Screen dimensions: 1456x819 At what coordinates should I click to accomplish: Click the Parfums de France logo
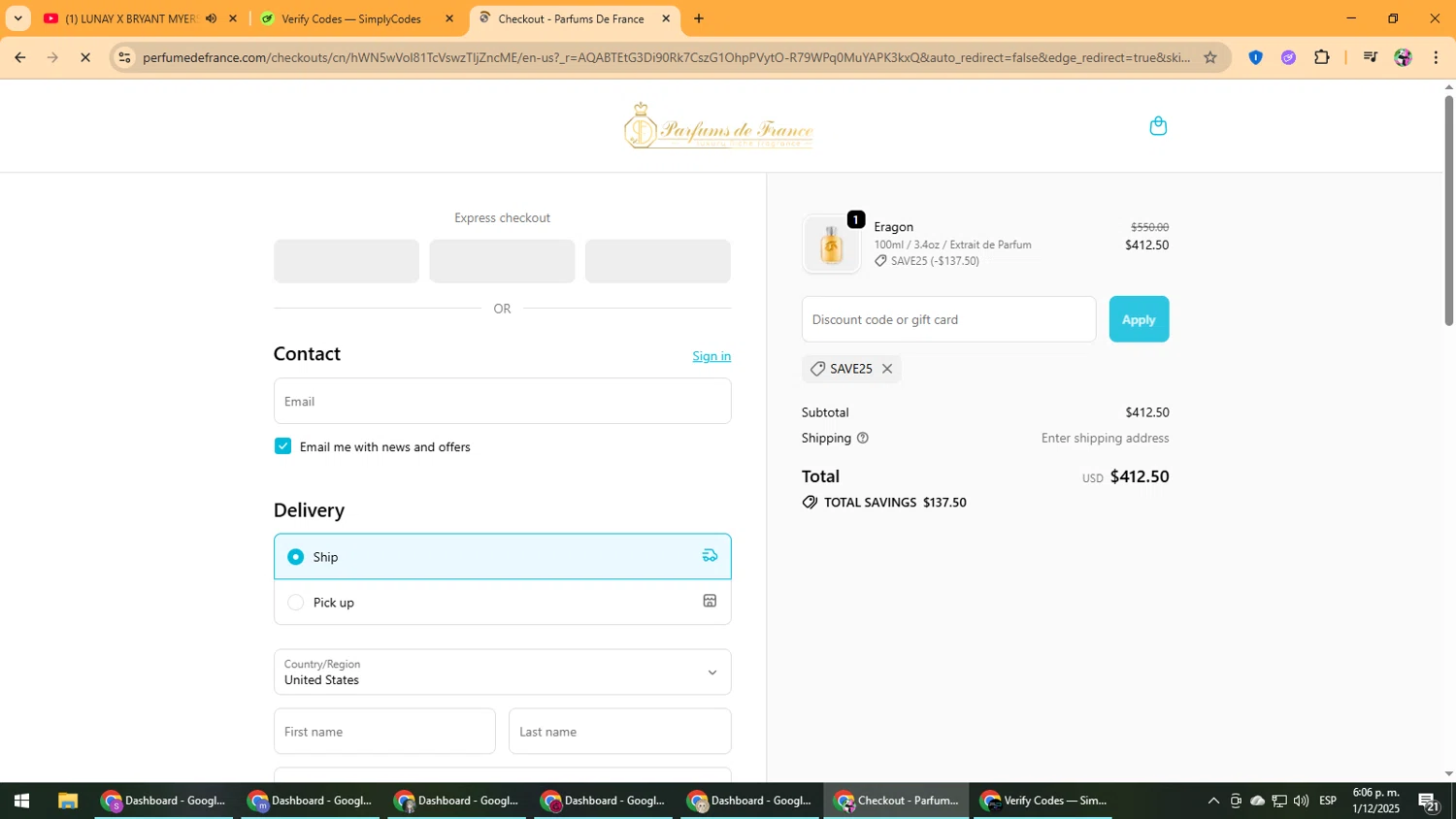click(x=718, y=126)
